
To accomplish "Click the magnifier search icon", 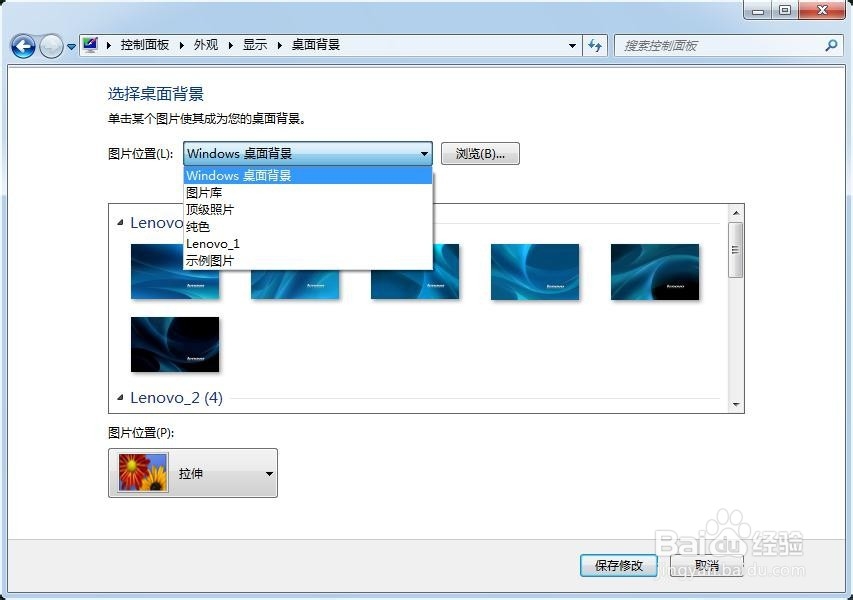I will click(x=831, y=46).
